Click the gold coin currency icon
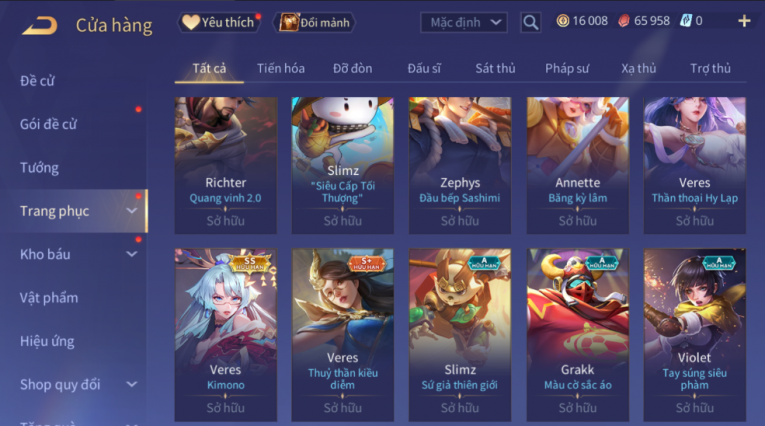Image resolution: width=765 pixels, height=426 pixels. (x=563, y=21)
